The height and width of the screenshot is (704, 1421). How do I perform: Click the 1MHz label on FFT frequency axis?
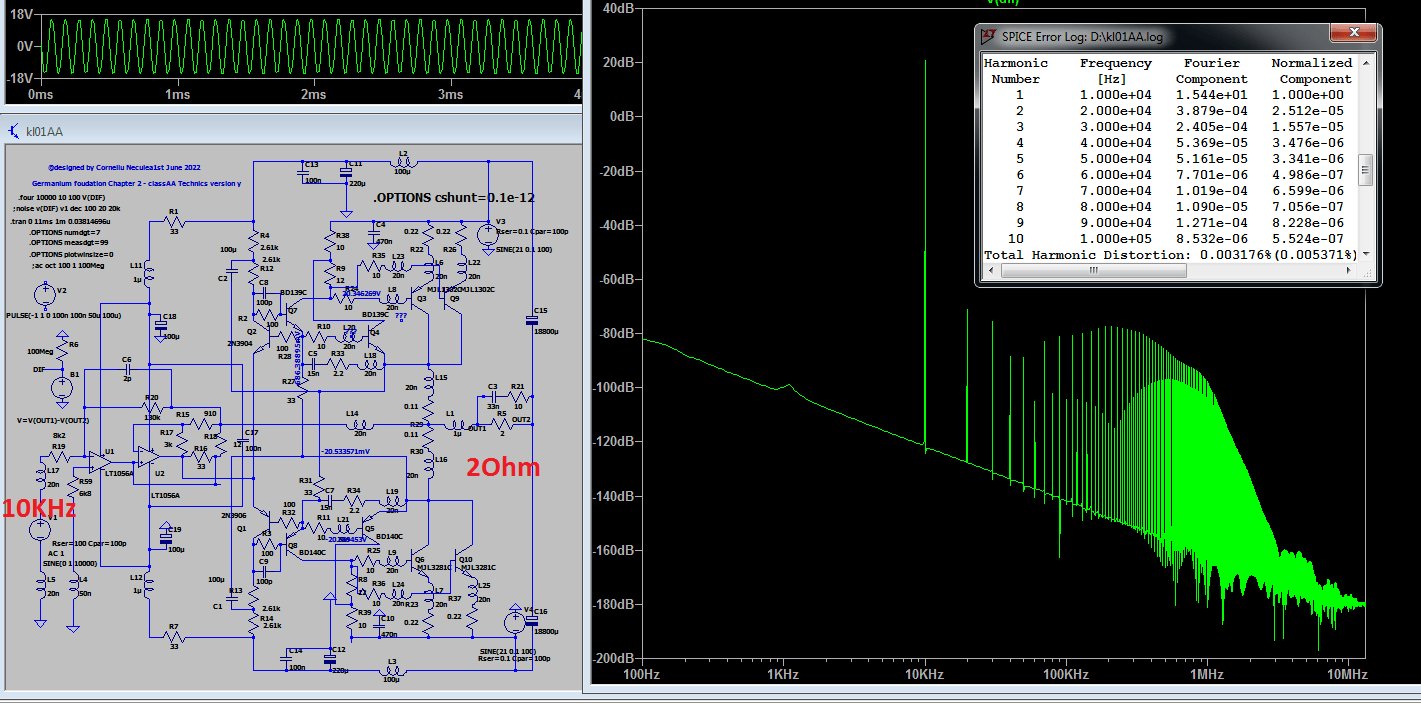coord(1207,675)
